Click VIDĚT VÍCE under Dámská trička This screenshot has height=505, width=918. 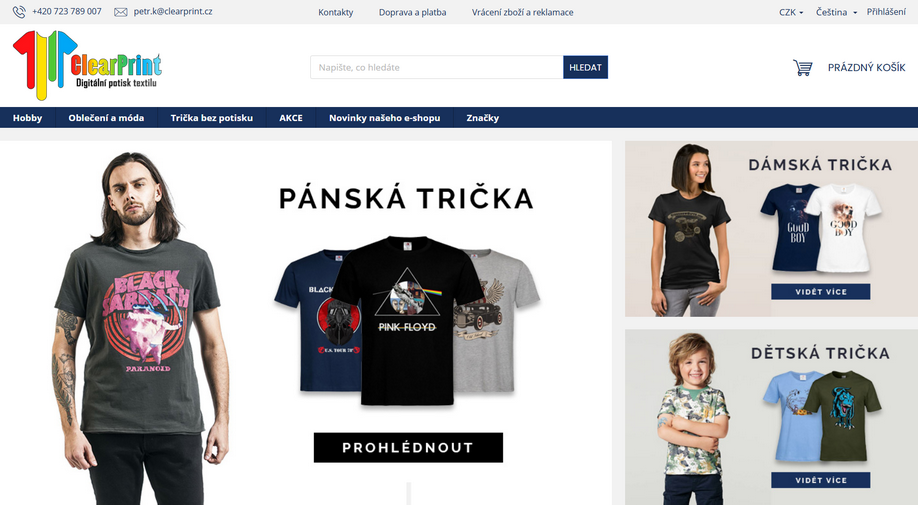821,291
